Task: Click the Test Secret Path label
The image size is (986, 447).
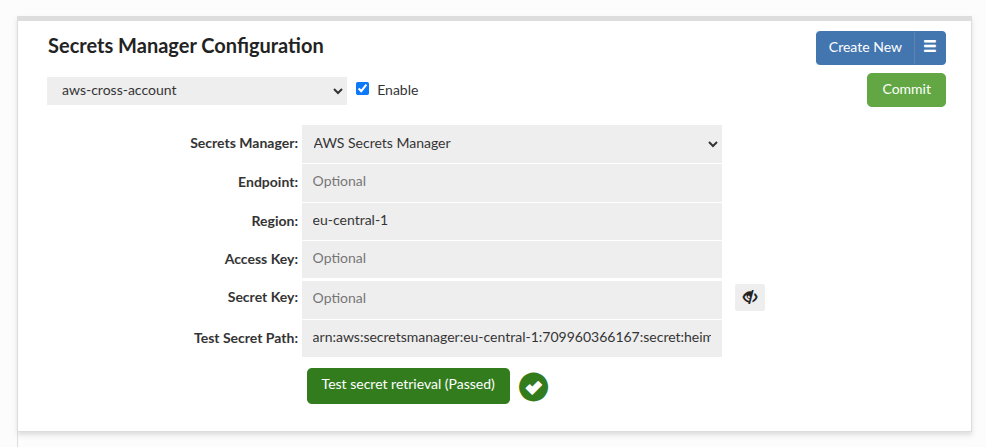Action: (x=246, y=338)
